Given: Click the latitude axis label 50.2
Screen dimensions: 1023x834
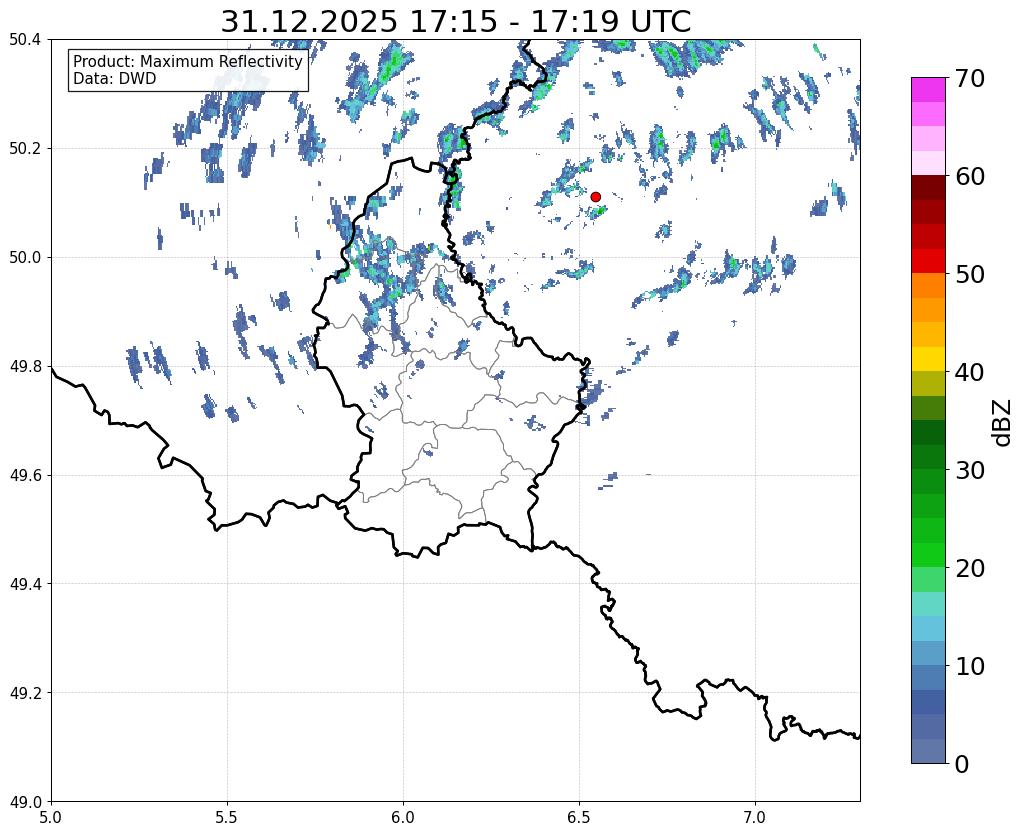Looking at the screenshot, I should tap(25, 148).
